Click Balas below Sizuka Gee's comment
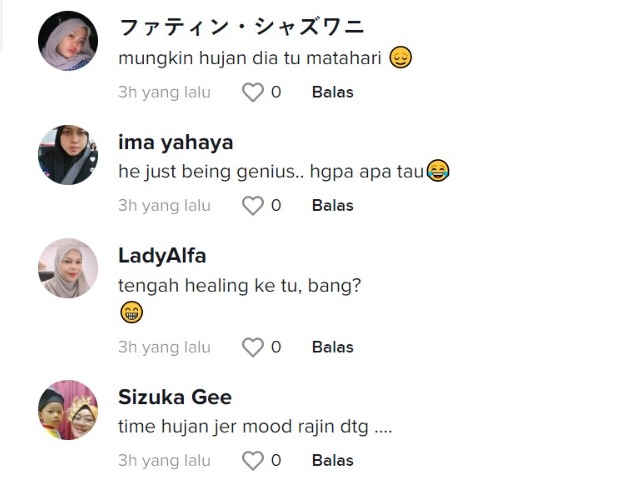Viewport: 628px width, 487px height. (332, 461)
